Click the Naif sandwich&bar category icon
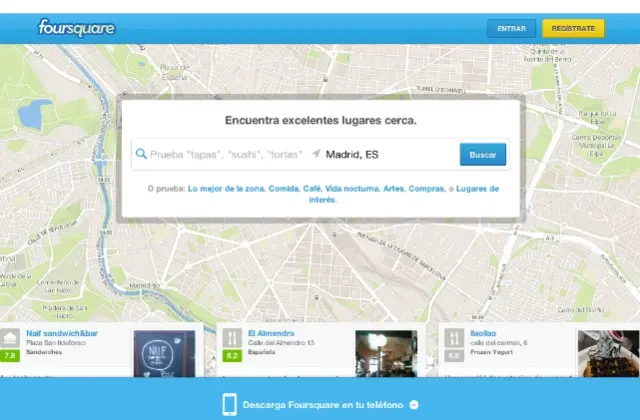640x420 pixels. point(11,337)
